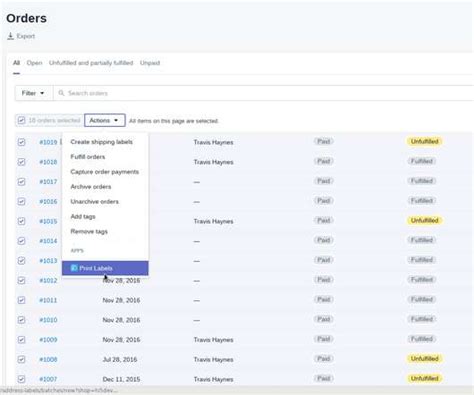
Task: Switch to the Open tab
Action: [x=34, y=63]
